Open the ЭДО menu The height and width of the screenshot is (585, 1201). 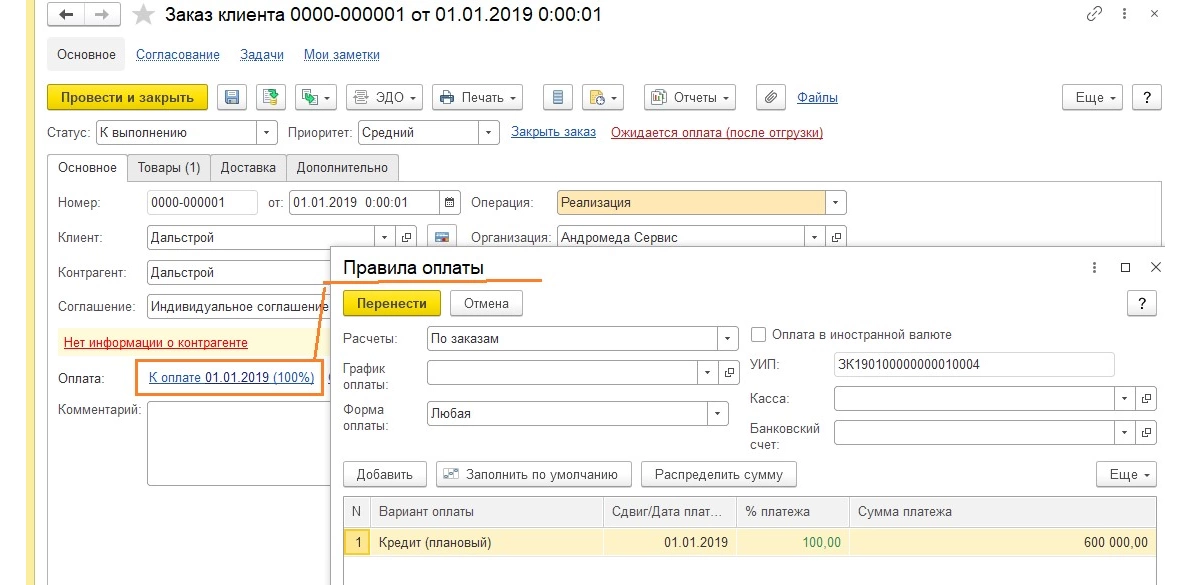point(385,97)
